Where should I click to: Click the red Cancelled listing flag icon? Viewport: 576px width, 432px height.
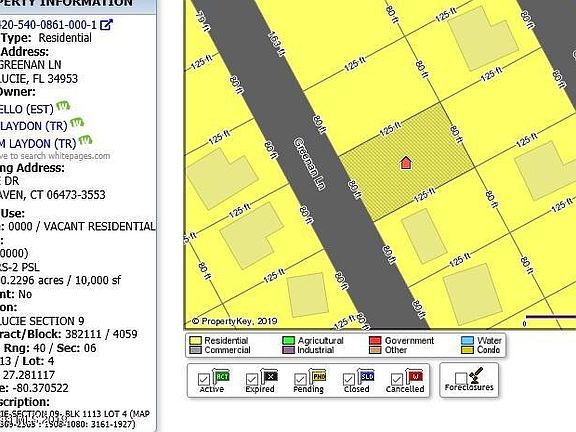pyautogui.click(x=415, y=376)
